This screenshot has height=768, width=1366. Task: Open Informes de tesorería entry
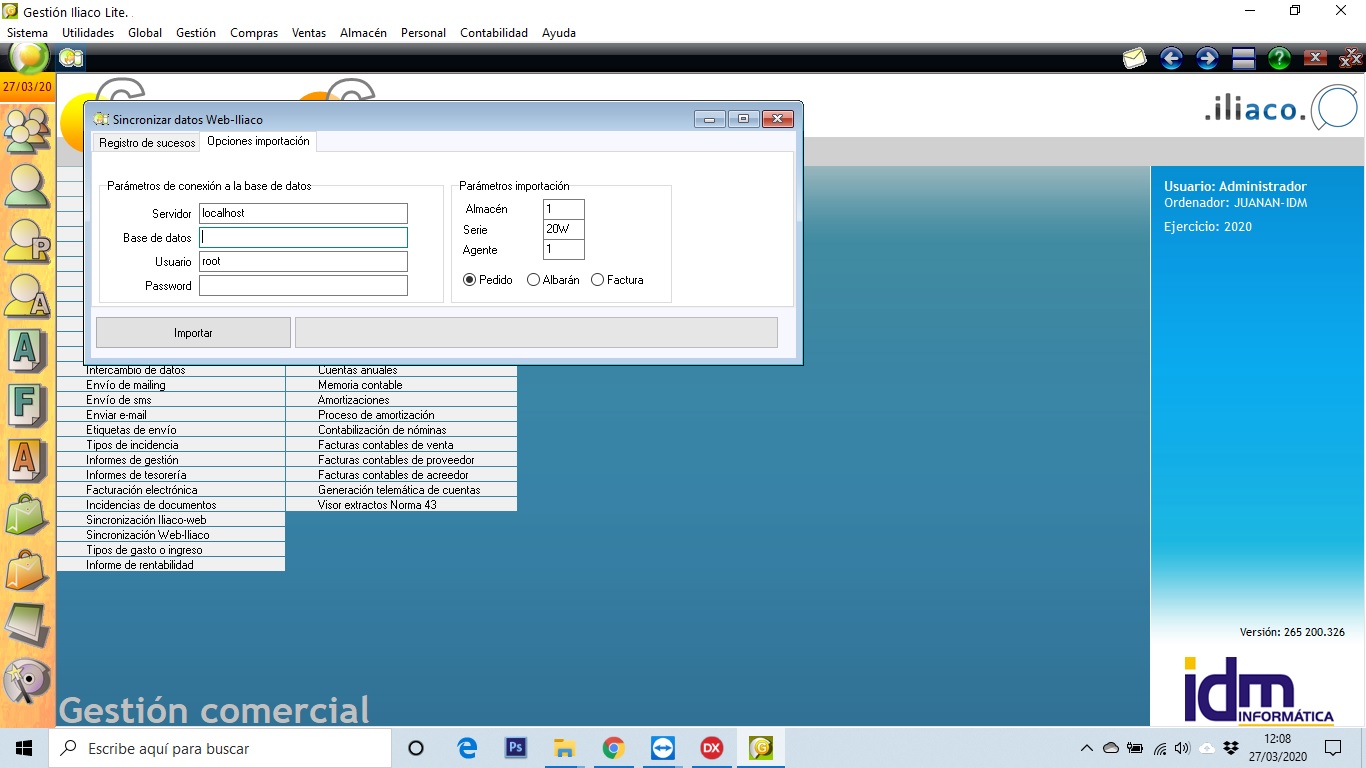point(171,475)
